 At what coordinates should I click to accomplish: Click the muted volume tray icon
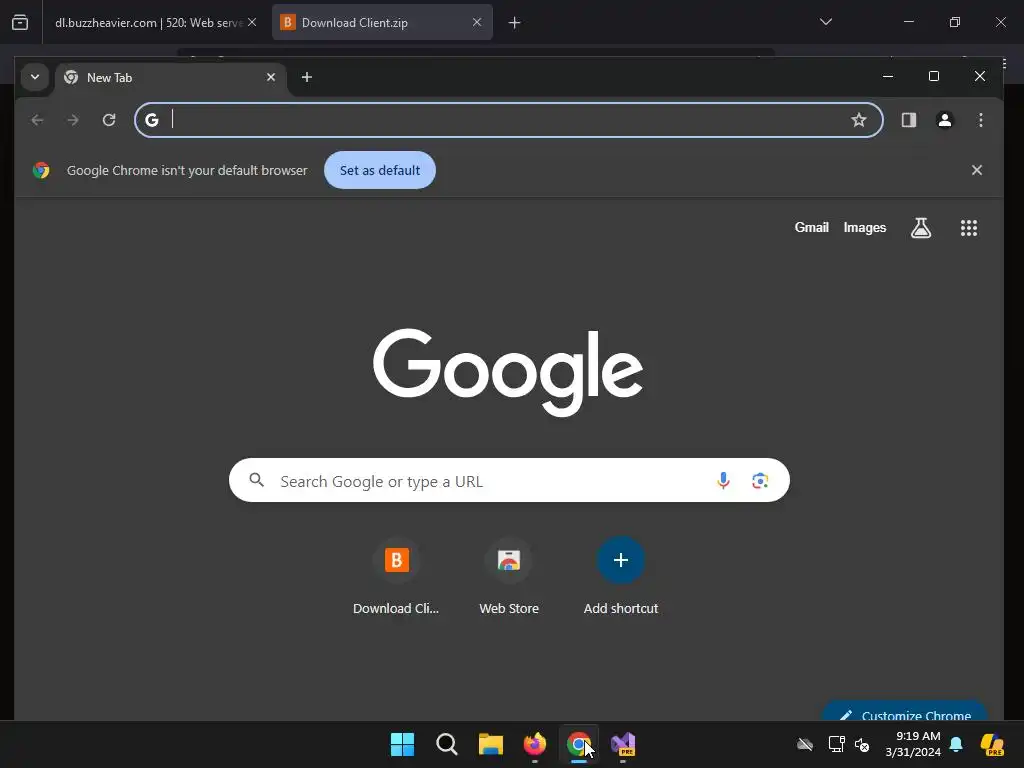[x=862, y=744]
